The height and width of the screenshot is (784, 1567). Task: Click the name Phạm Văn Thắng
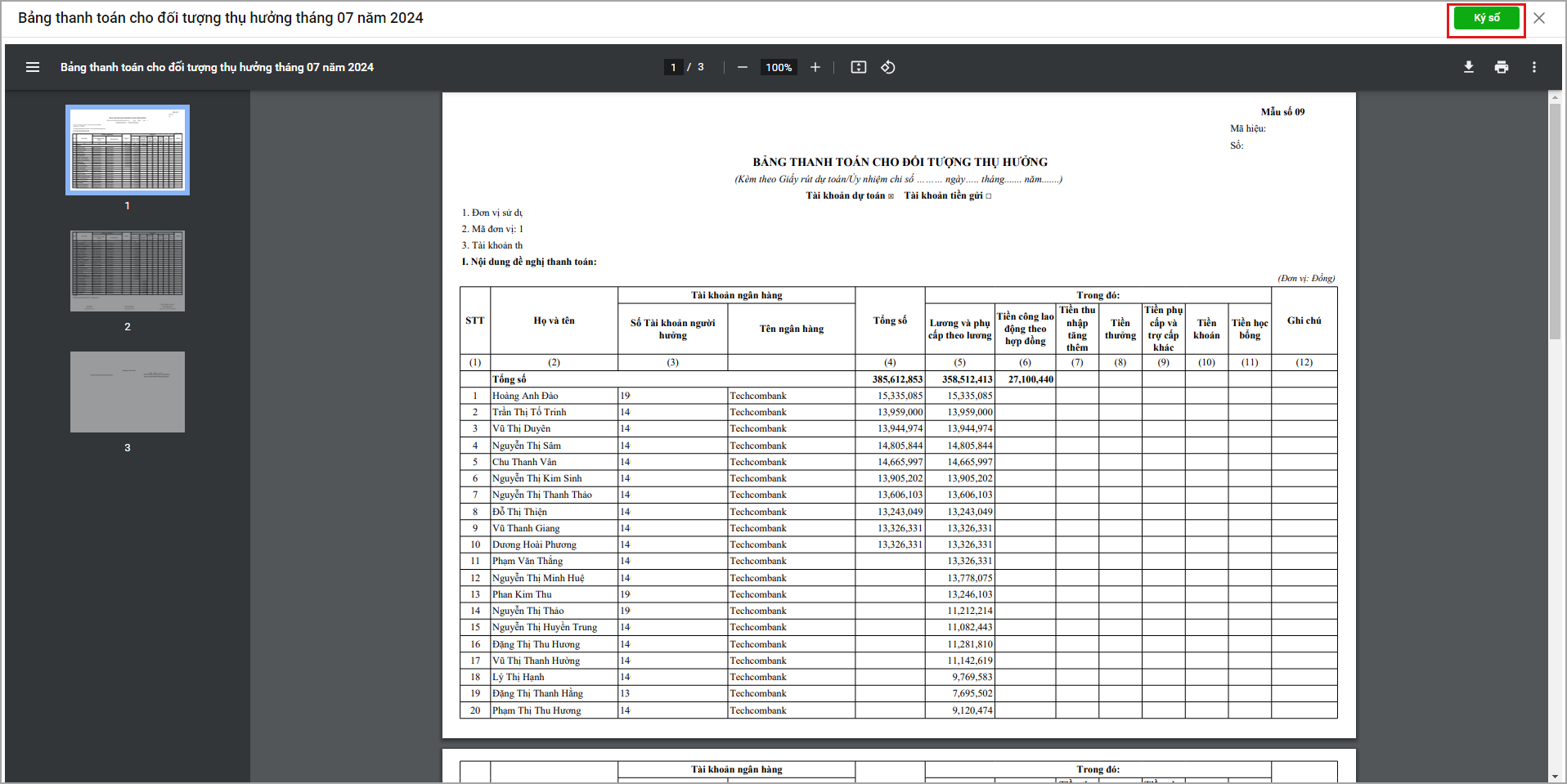(528, 561)
